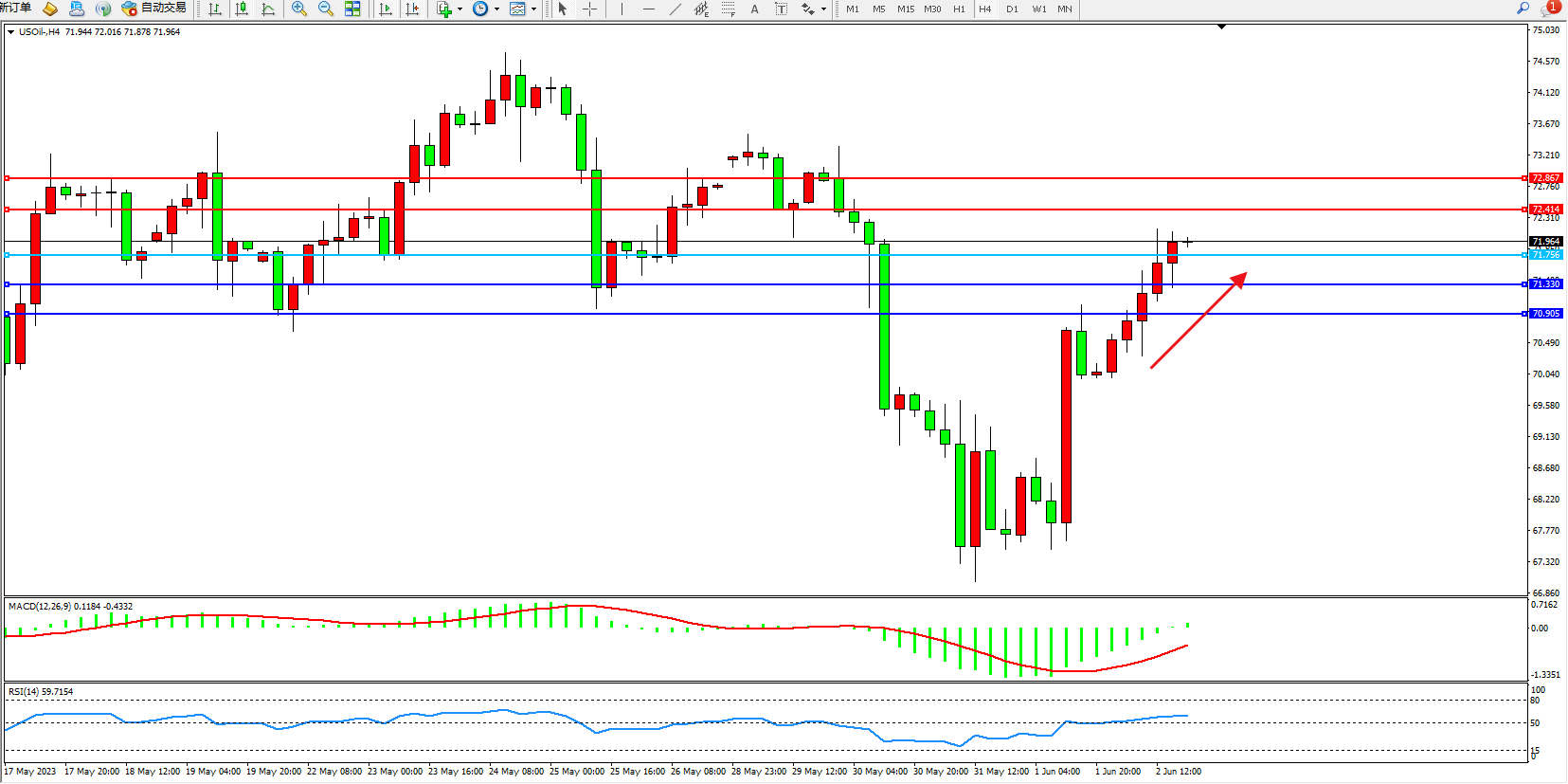Toggle the chart auto scroll icon
The width and height of the screenshot is (1568, 784).
[385, 9]
